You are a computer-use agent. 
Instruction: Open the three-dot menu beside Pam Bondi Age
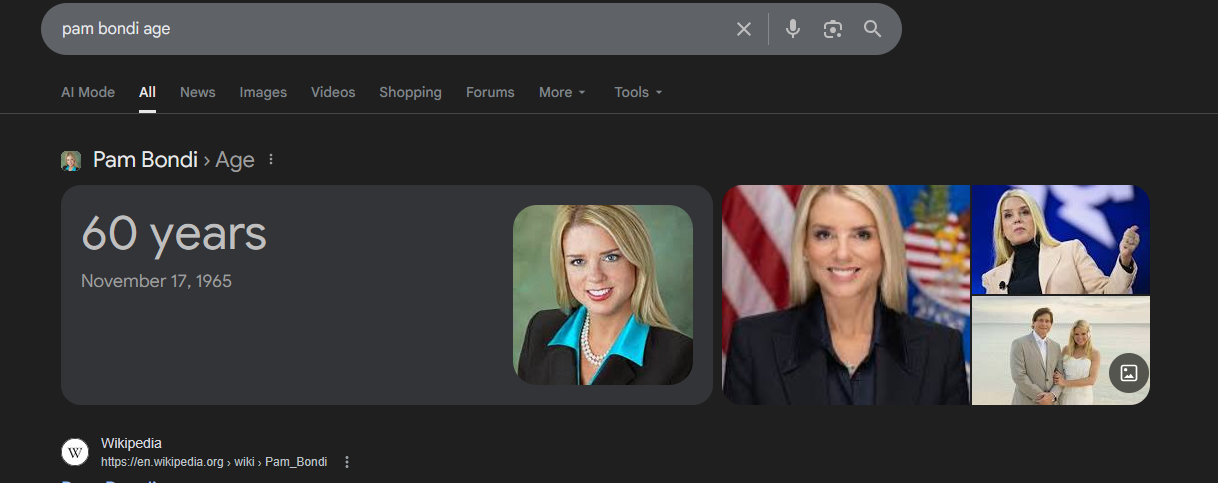[x=271, y=160]
